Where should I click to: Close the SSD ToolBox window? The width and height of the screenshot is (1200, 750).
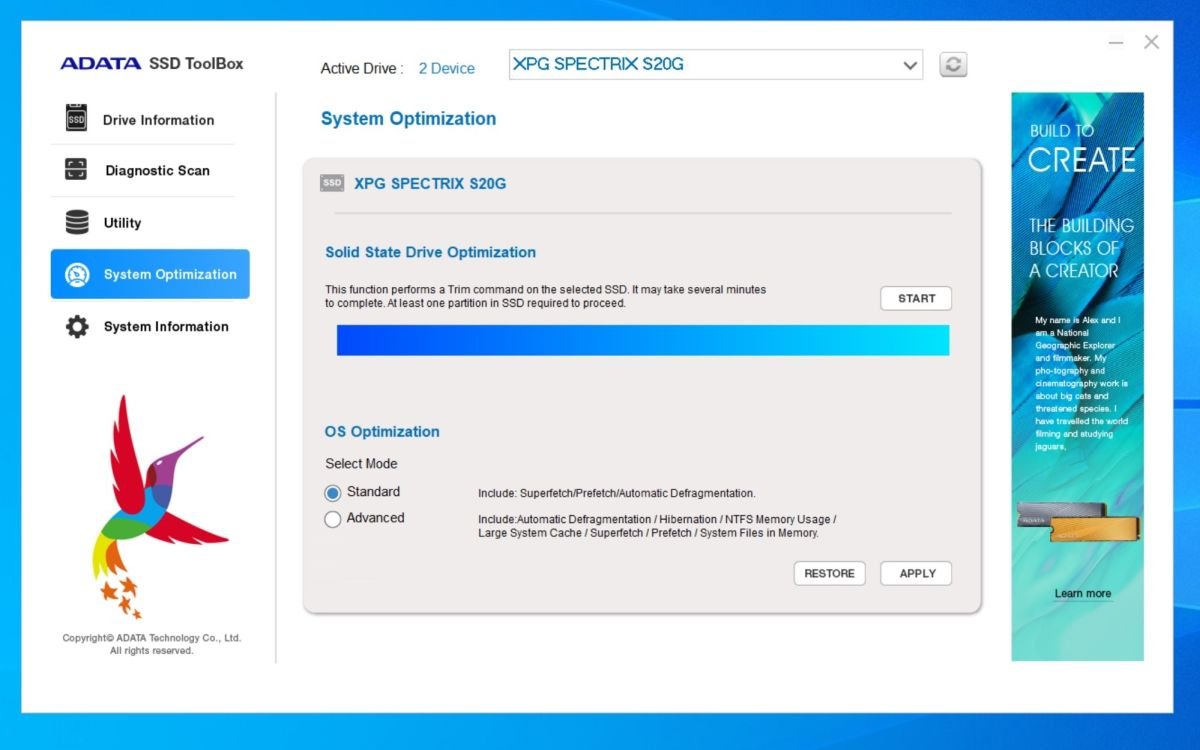click(x=1151, y=42)
